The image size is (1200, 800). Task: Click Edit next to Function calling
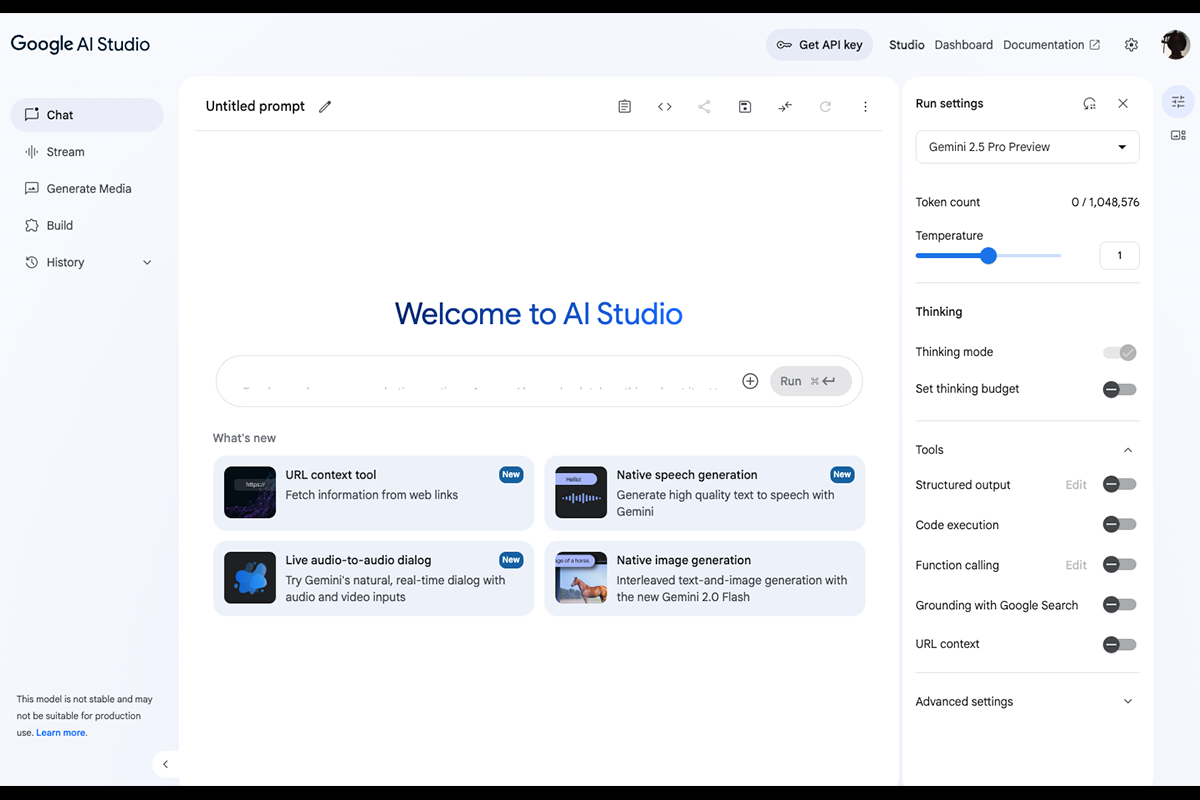click(1076, 565)
